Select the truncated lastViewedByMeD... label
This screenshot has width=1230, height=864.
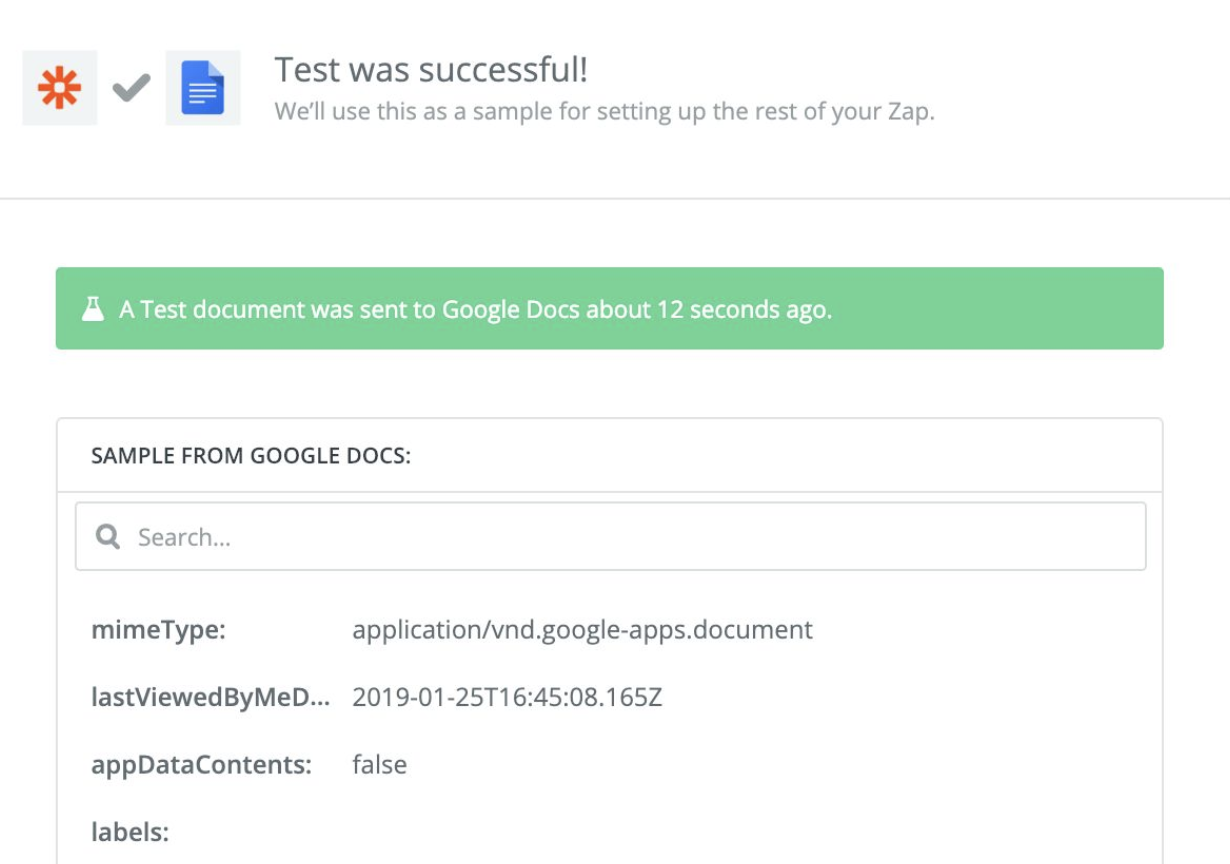click(210, 697)
